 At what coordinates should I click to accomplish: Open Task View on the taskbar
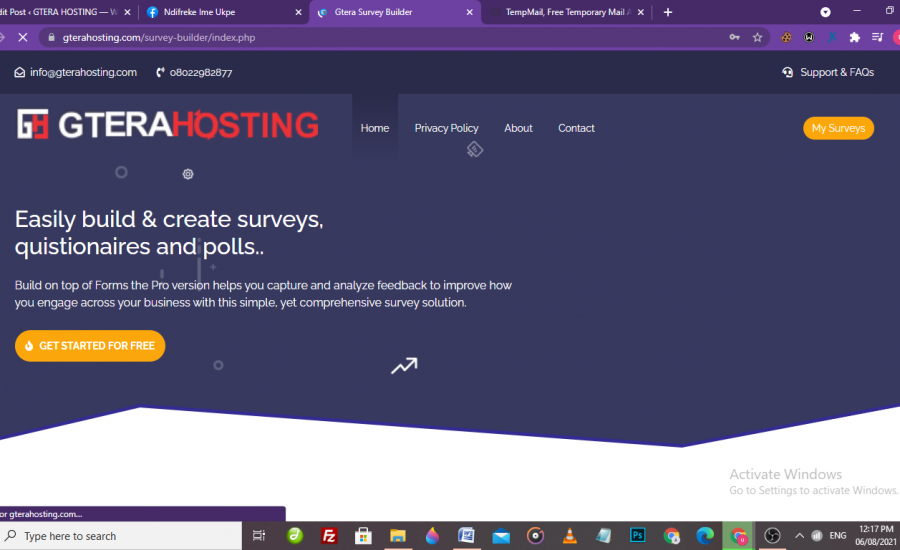[259, 536]
